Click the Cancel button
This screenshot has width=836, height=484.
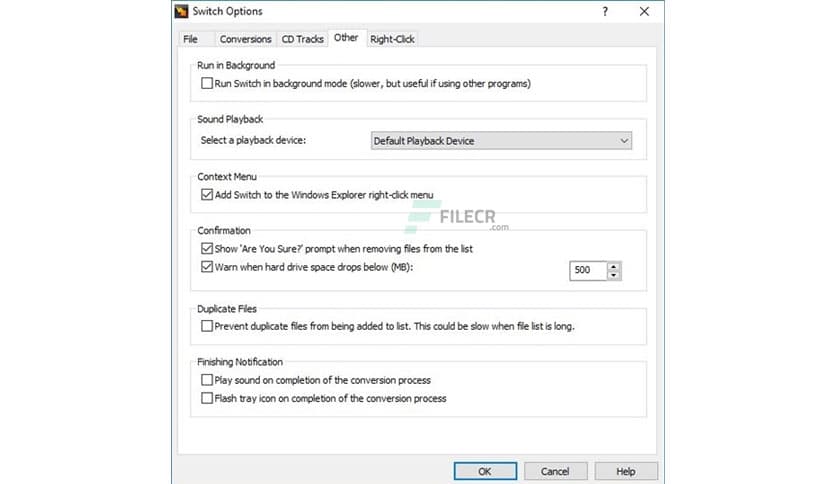(x=555, y=471)
